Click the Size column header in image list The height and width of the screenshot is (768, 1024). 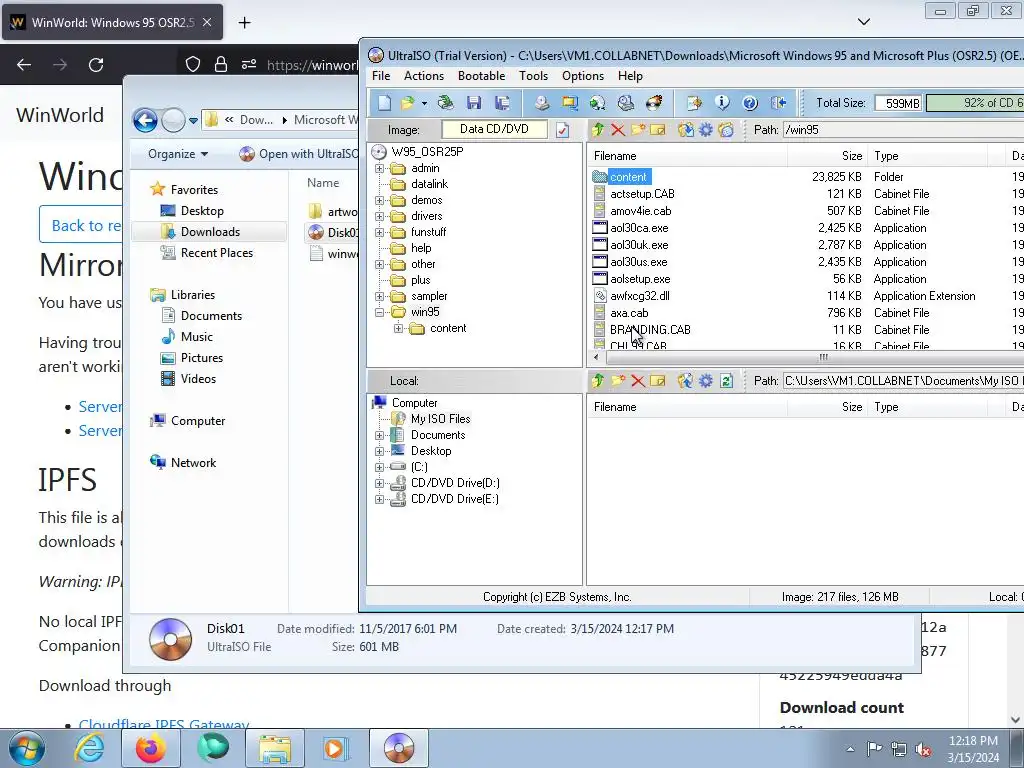click(x=828, y=156)
